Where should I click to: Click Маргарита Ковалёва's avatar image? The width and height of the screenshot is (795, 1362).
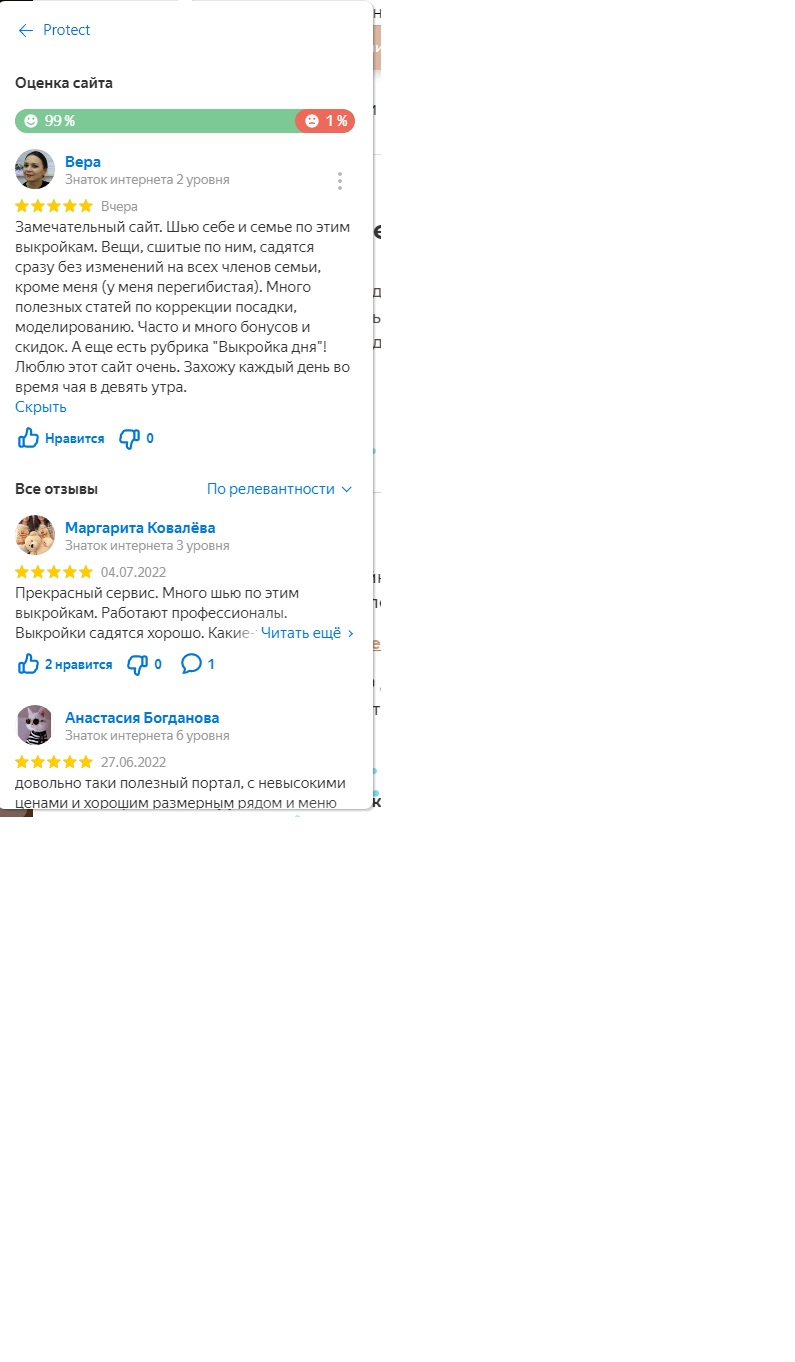[x=35, y=535]
